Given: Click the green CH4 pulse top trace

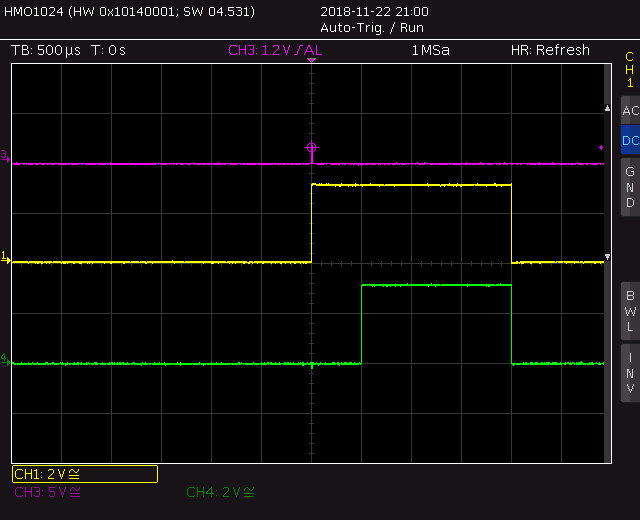Looking at the screenshot, I should click(x=436, y=285).
